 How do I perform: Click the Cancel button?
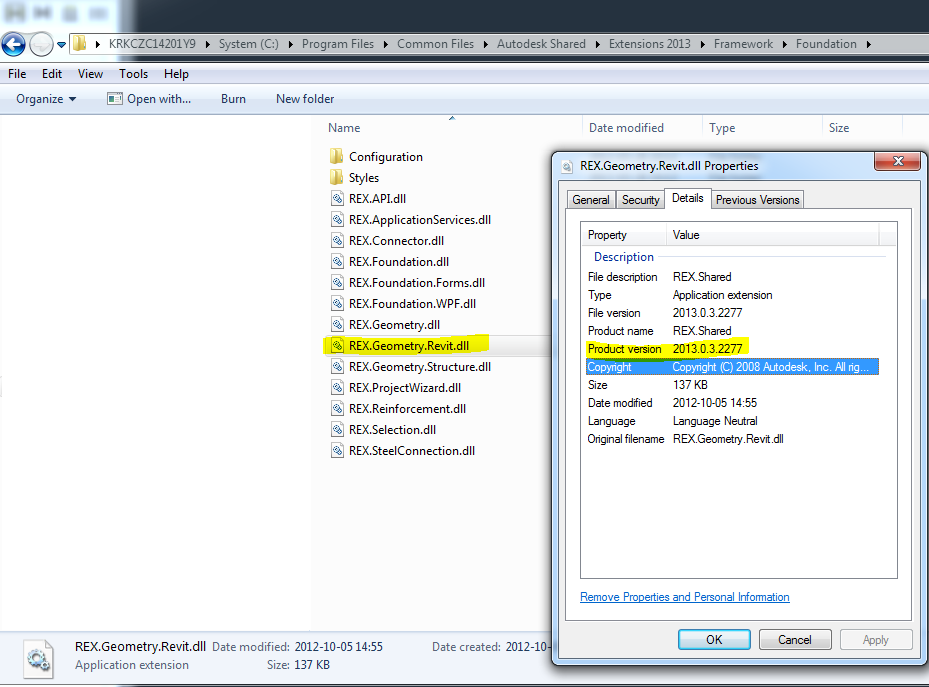pyautogui.click(x=795, y=640)
